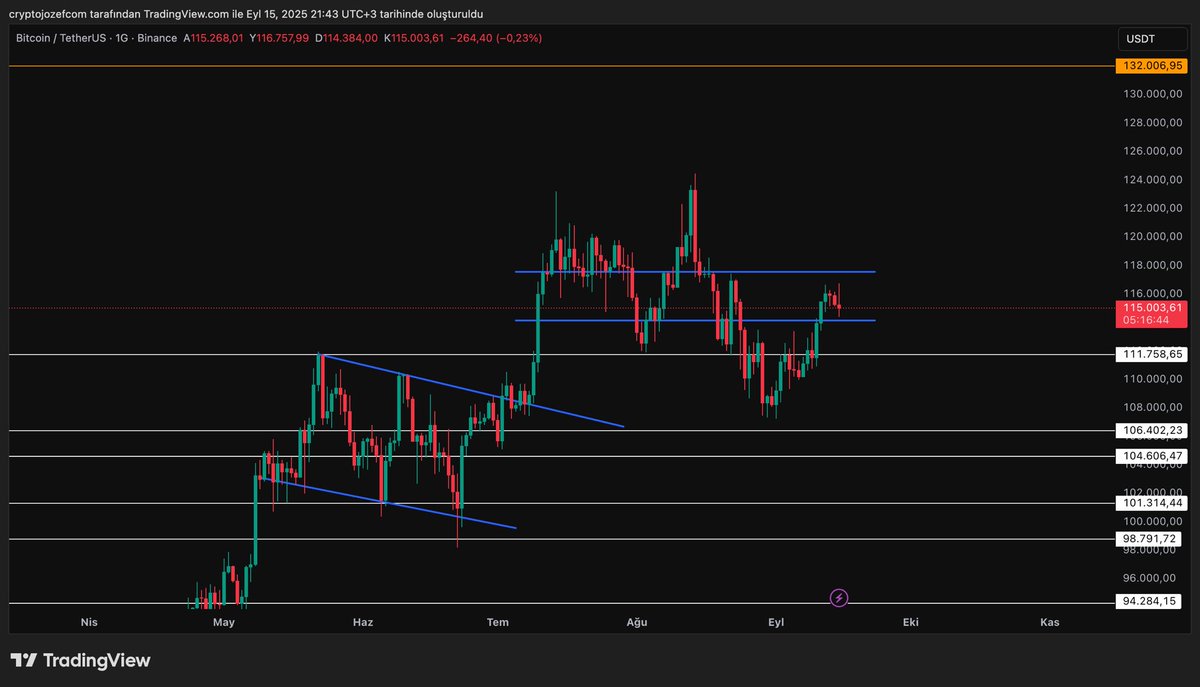
Task: Click the Eyl month label
Action: pyautogui.click(x=776, y=622)
